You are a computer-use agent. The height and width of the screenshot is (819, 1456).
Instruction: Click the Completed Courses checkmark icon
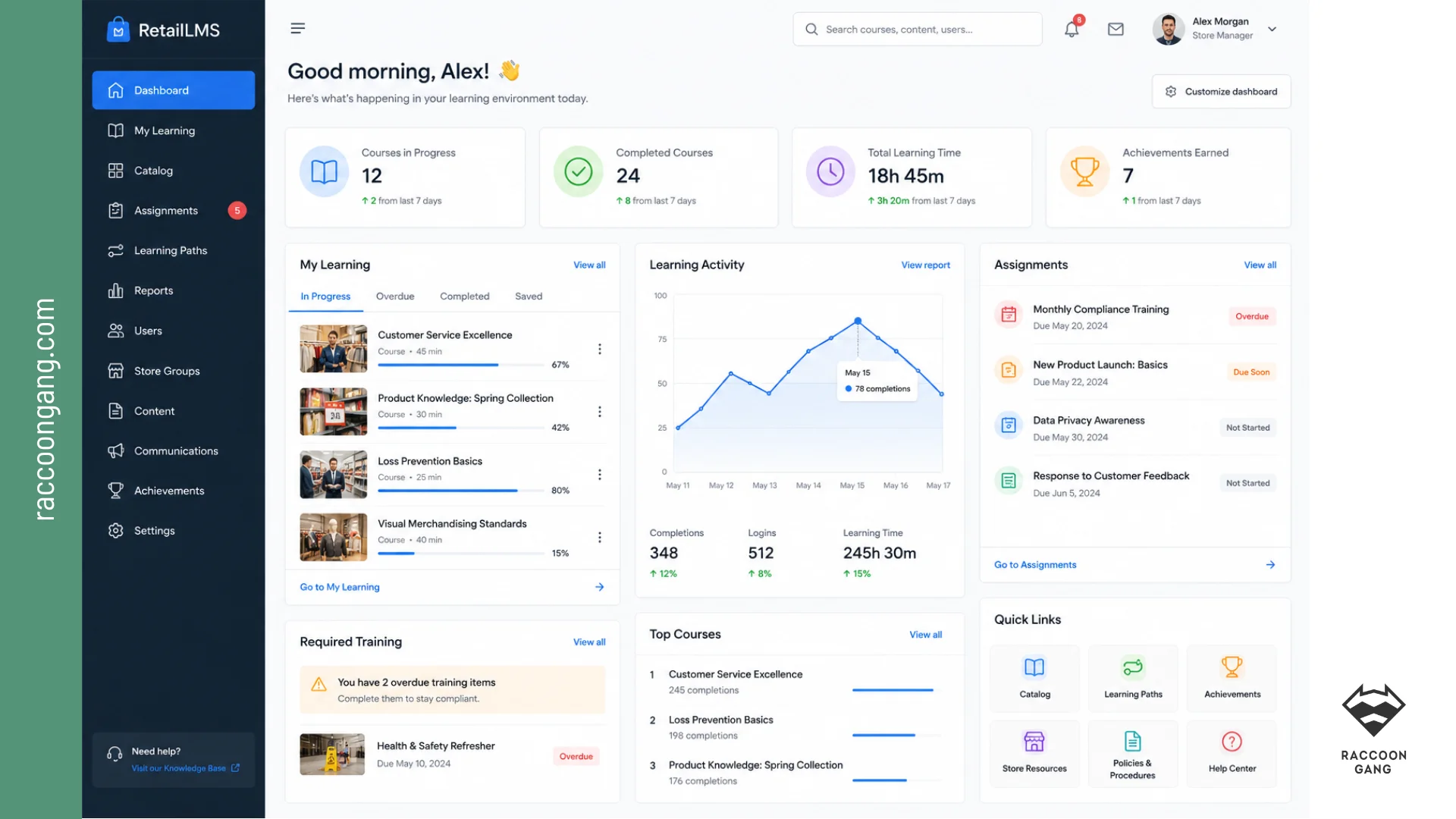(x=578, y=172)
